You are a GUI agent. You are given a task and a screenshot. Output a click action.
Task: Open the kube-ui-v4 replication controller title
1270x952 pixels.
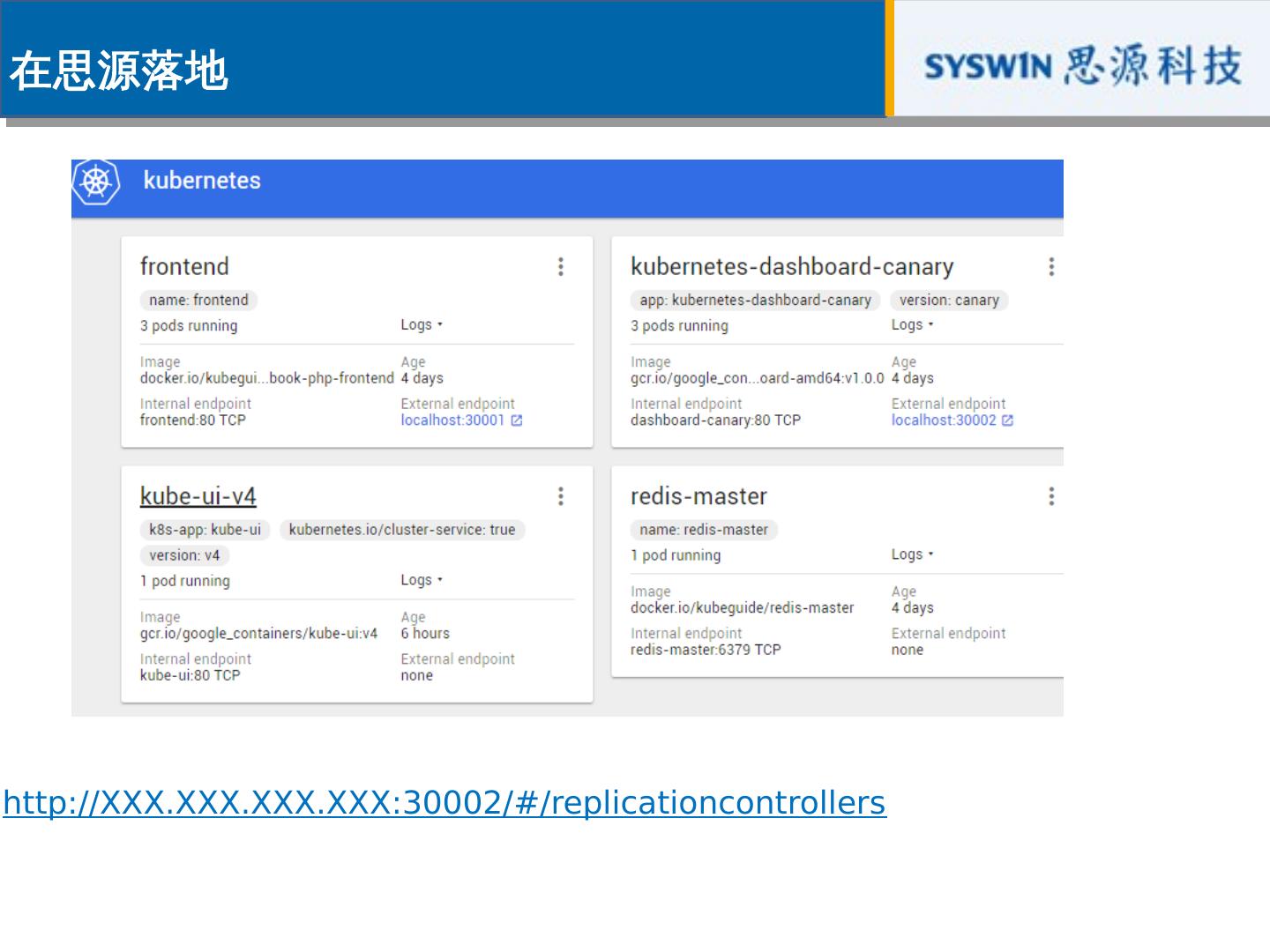coord(198,496)
